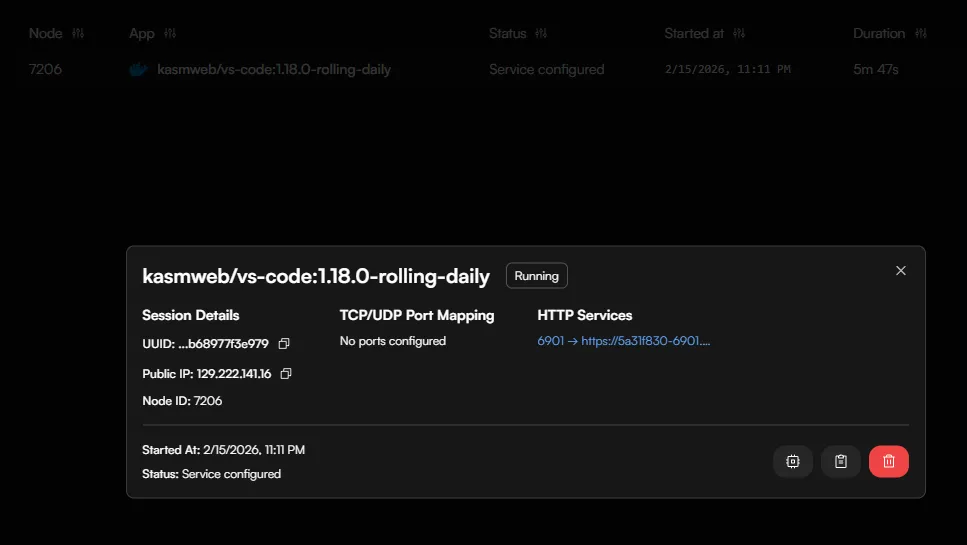Close the session details panel
967x545 pixels.
[x=900, y=271]
